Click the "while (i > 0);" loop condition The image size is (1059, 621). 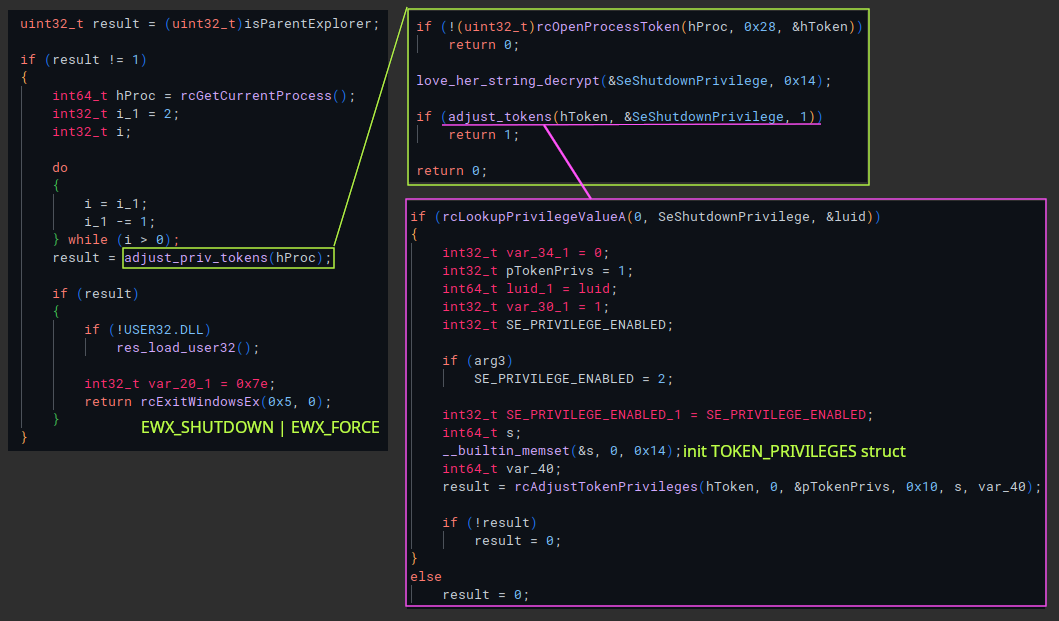click(x=124, y=239)
